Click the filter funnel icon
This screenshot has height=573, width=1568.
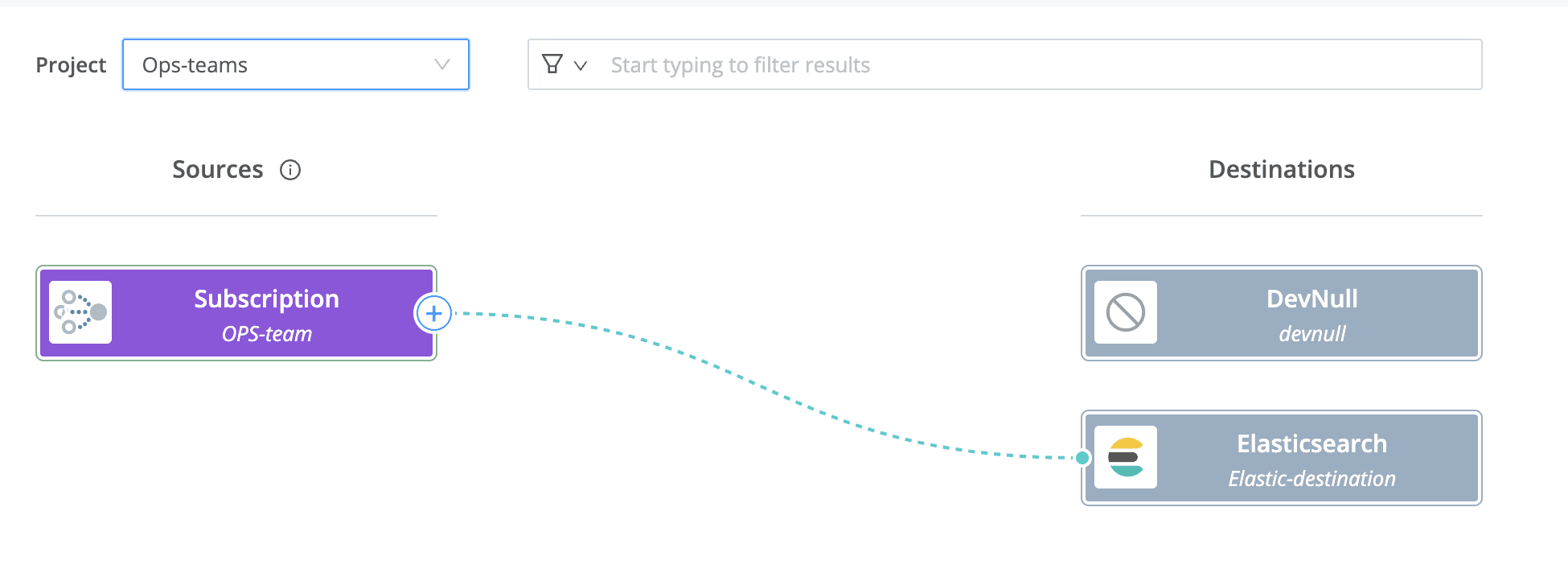[x=550, y=64]
